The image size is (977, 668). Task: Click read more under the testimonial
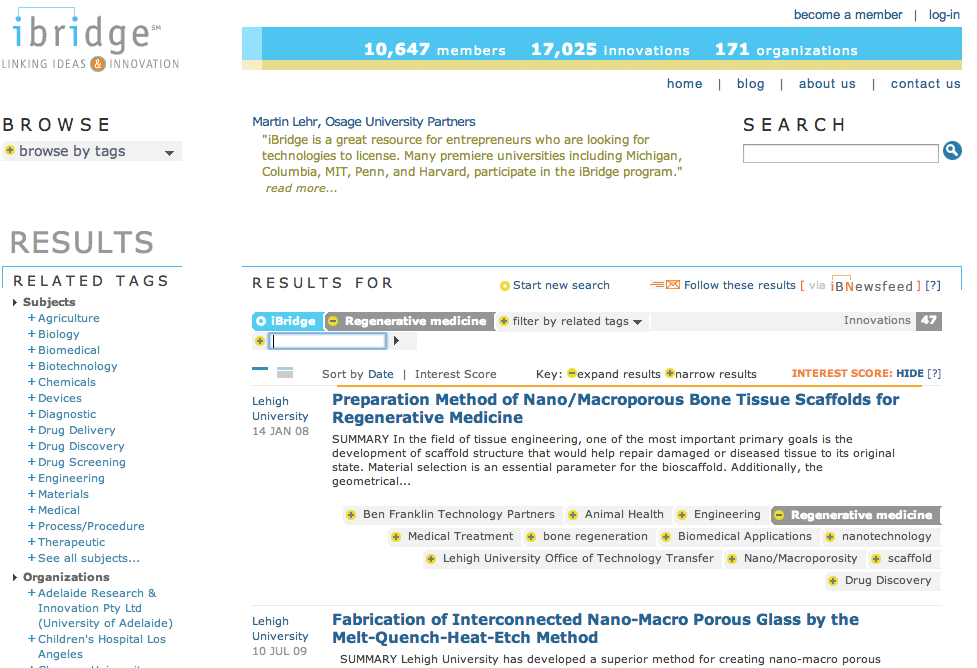pyautogui.click(x=301, y=188)
